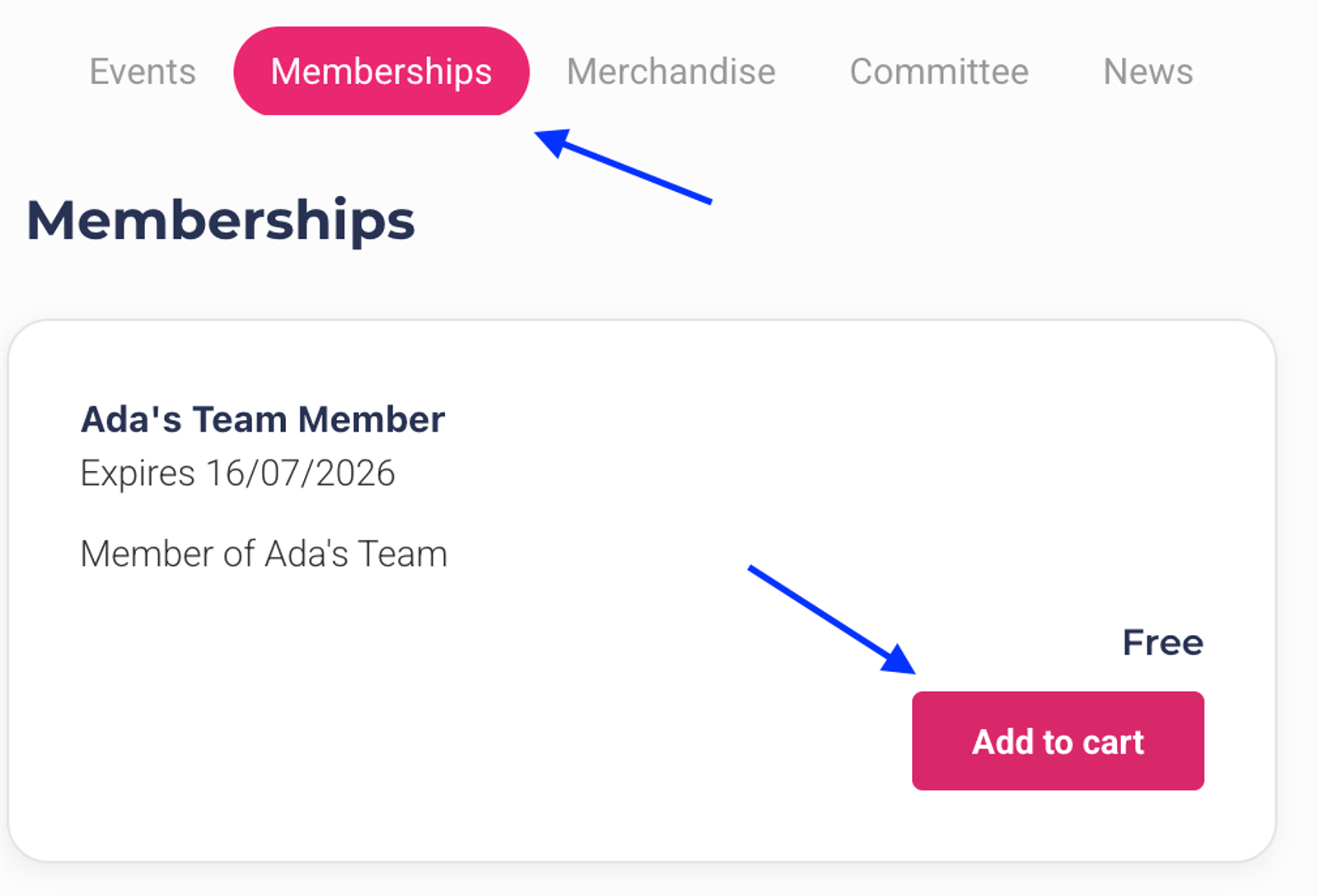Click the arrowhead beside the Memberships tab

[554, 142]
